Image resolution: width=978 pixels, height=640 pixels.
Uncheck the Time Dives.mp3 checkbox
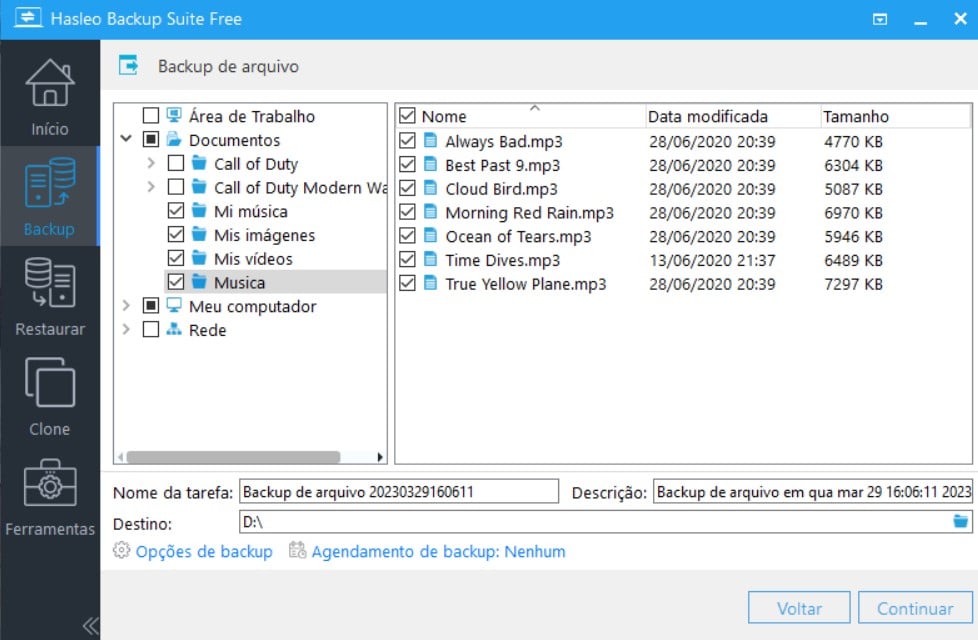(x=407, y=259)
